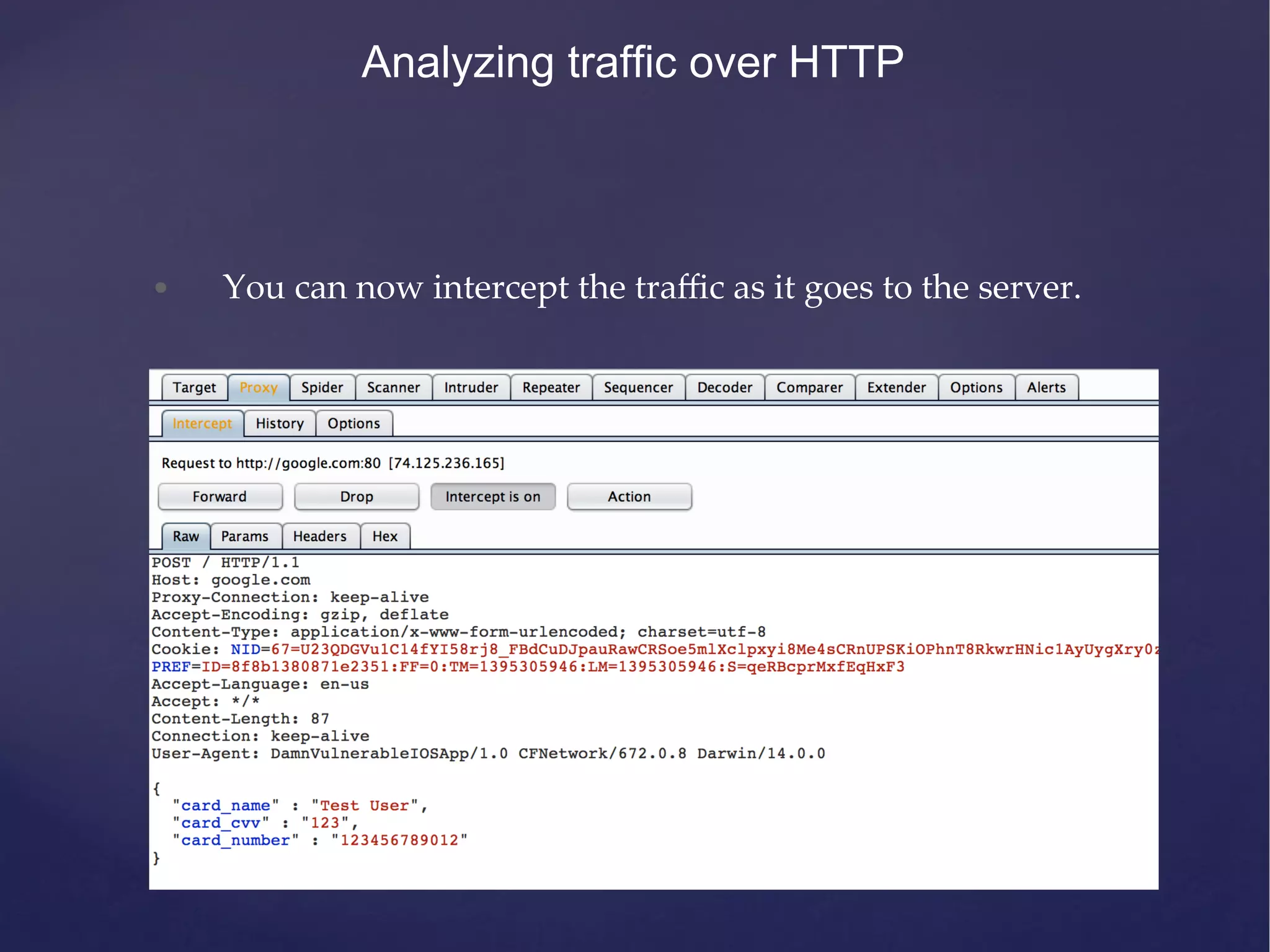The width and height of the screenshot is (1270, 952).
Task: Click the Content-Type header line
Action: [459, 632]
